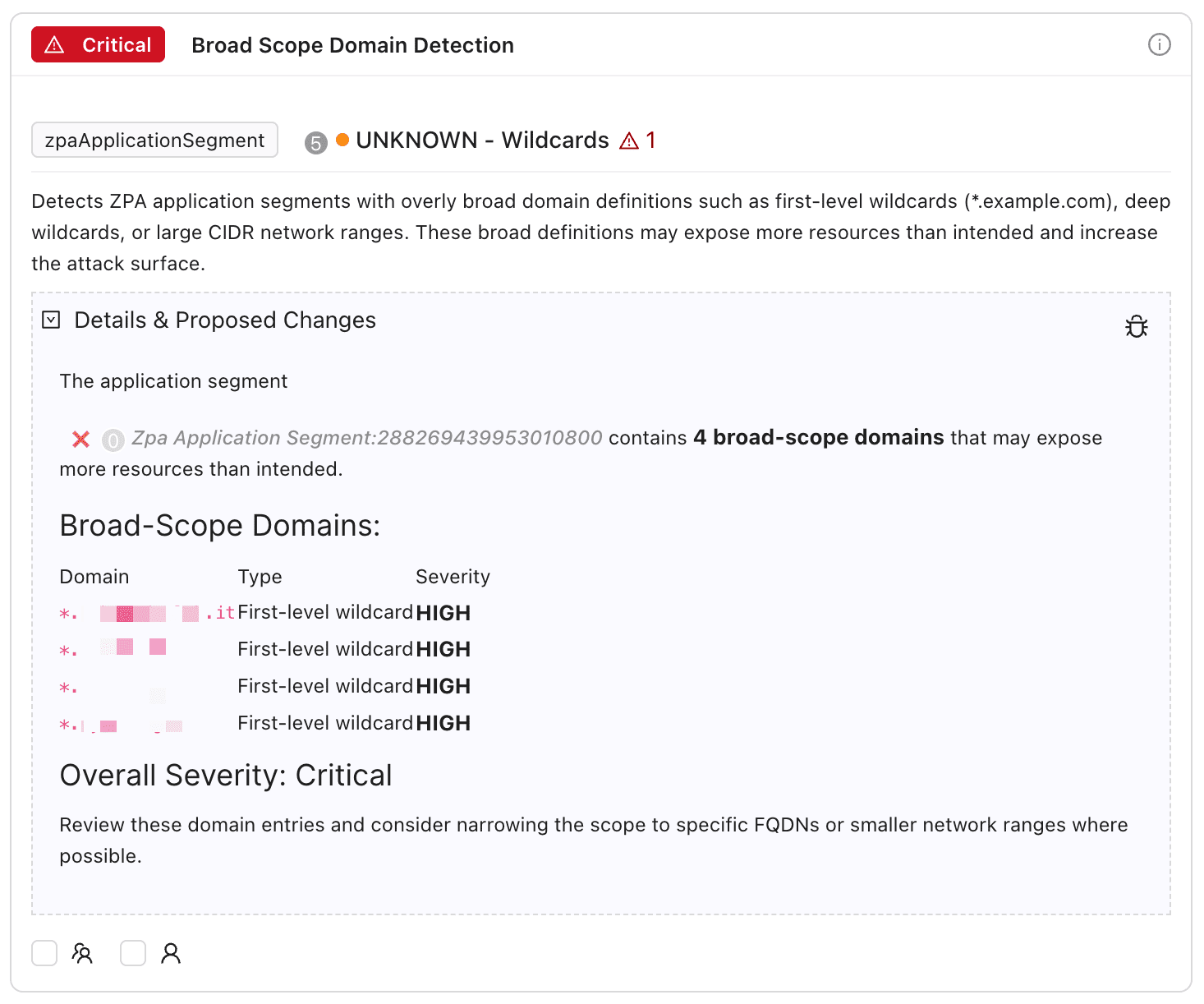Click the info icon beside the title

1159,44
